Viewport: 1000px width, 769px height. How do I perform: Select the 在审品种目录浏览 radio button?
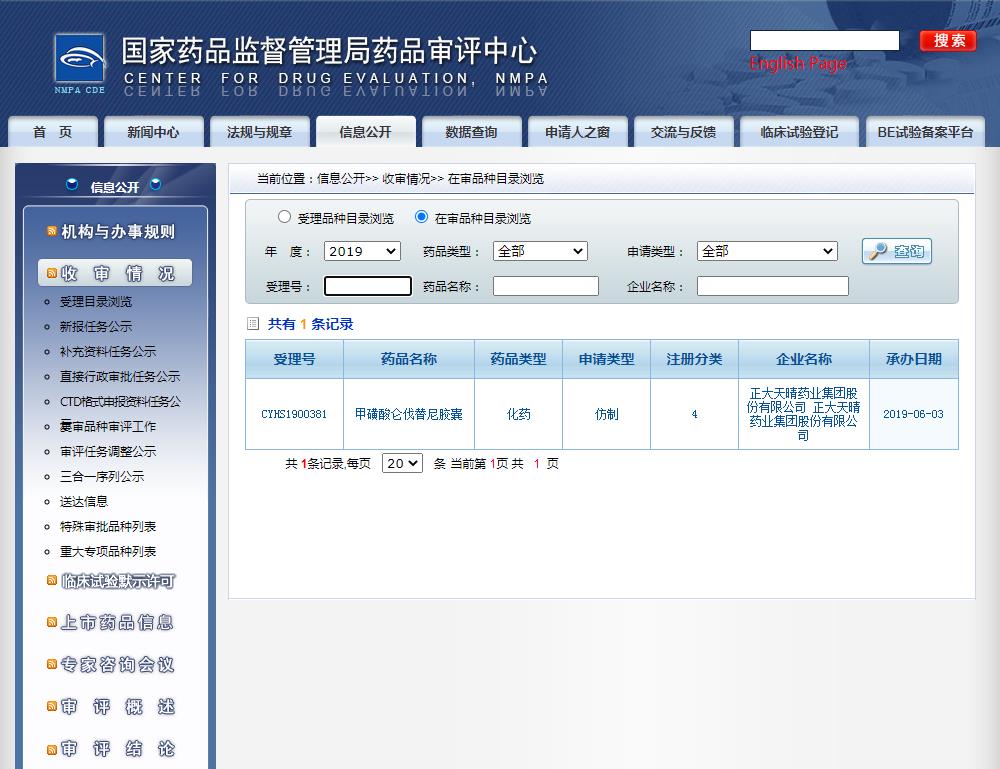point(421,217)
